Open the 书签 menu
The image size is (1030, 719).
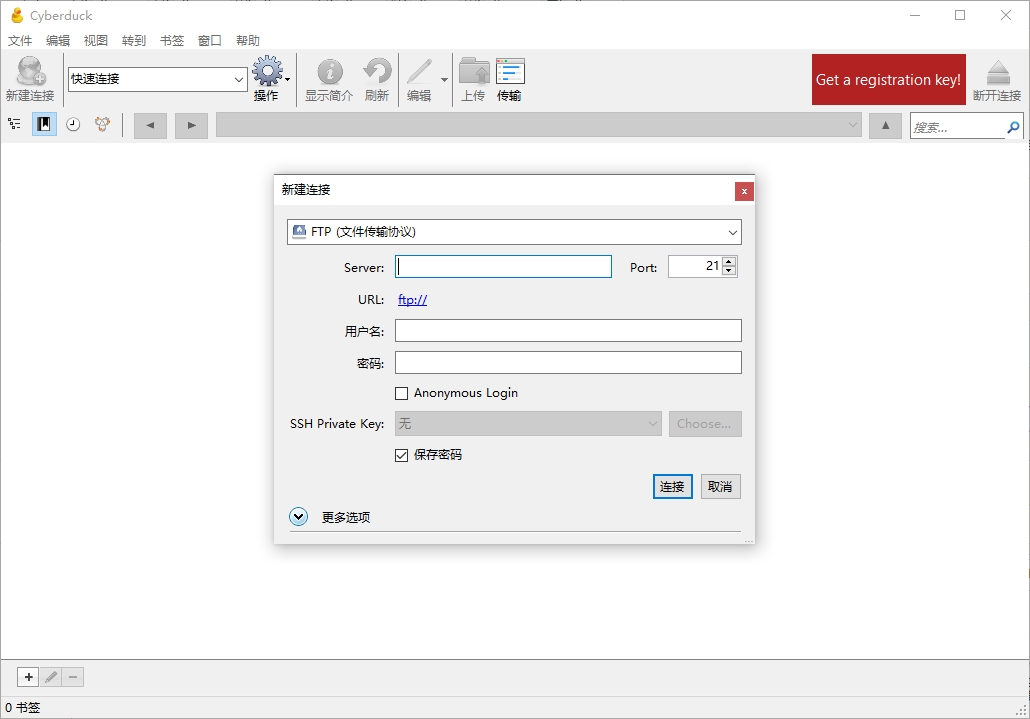tap(172, 41)
